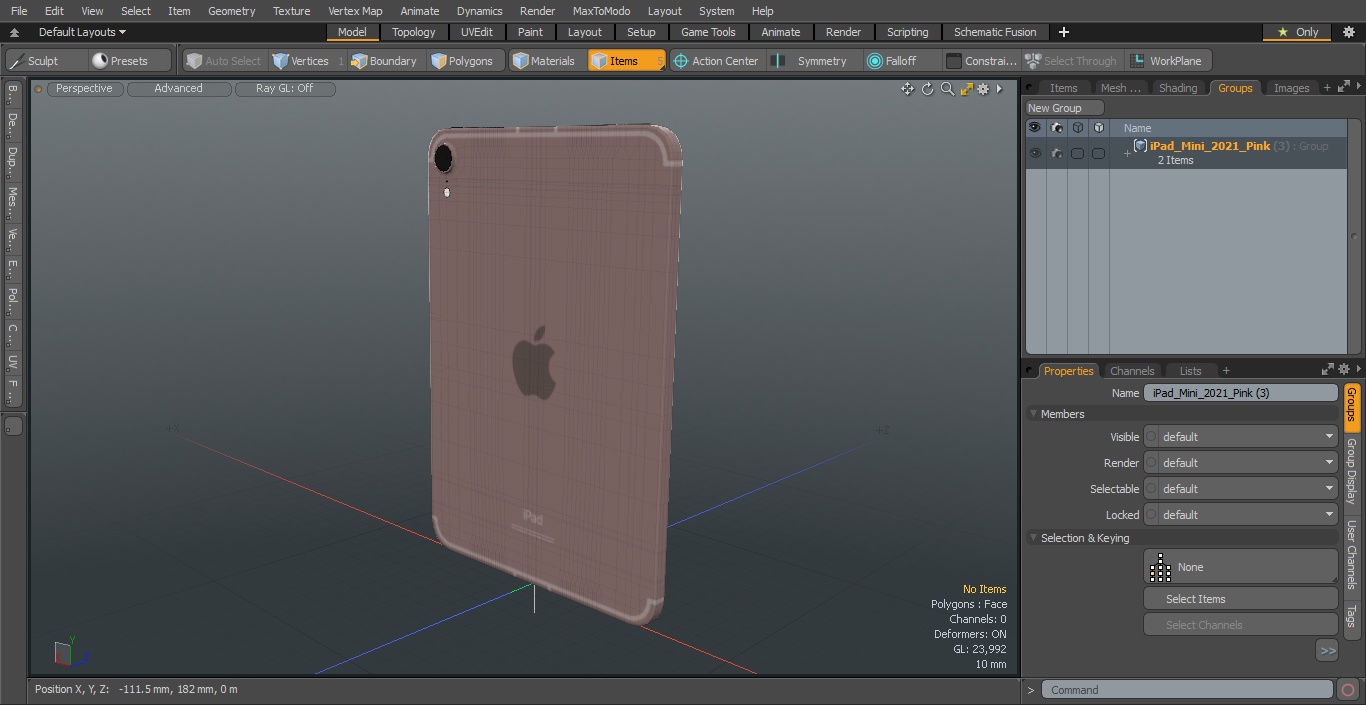Open the Render default dropdown
Viewport: 1366px width, 705px height.
(1248, 463)
